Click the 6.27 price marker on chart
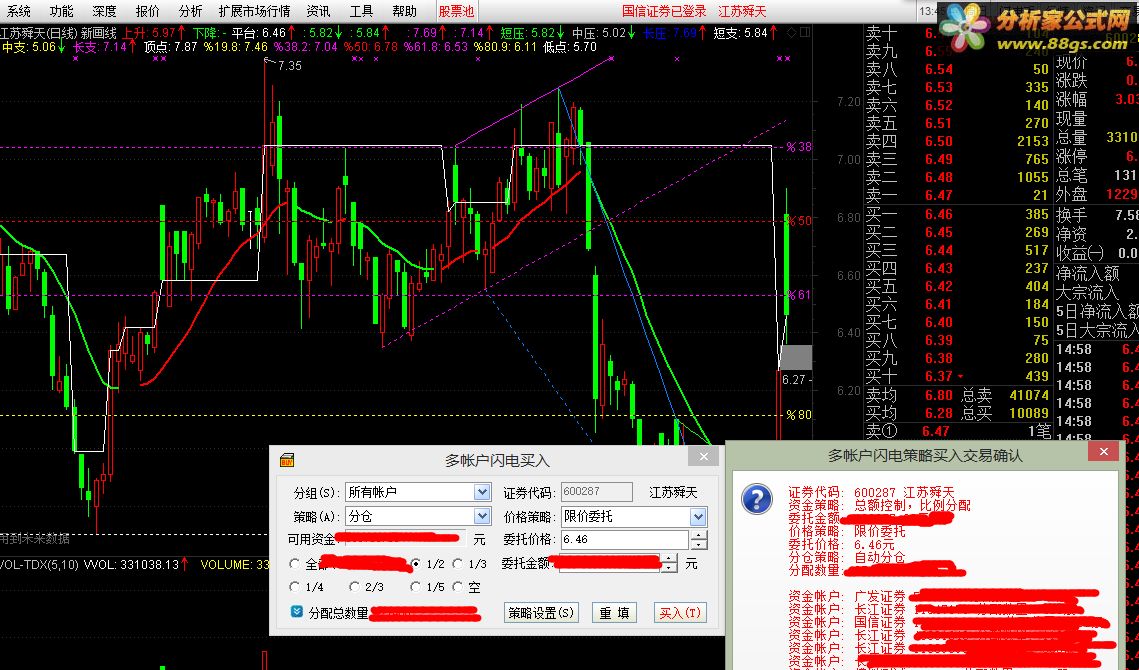The image size is (1139, 670). pyautogui.click(x=794, y=379)
